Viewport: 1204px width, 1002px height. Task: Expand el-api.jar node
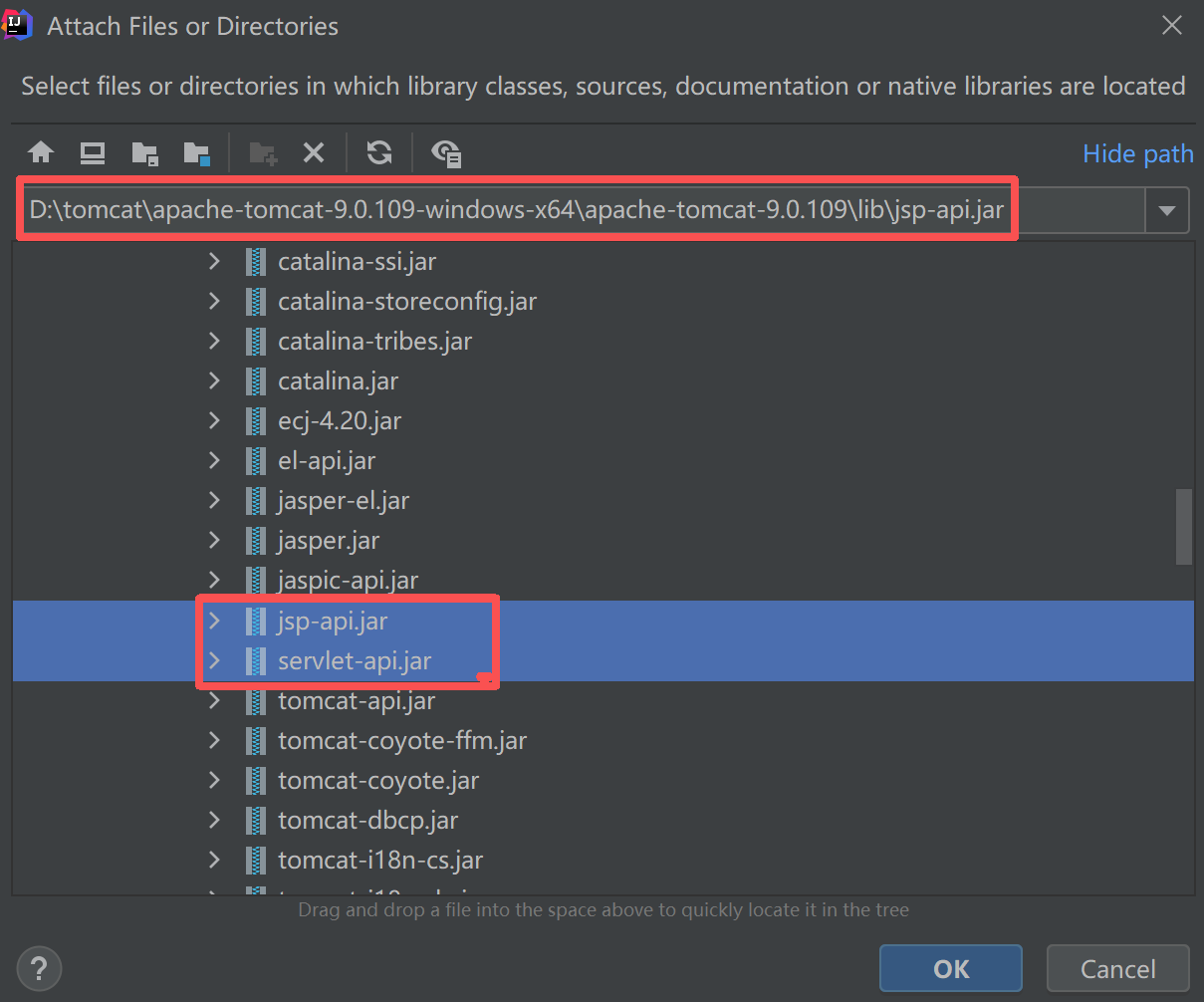tap(214, 460)
